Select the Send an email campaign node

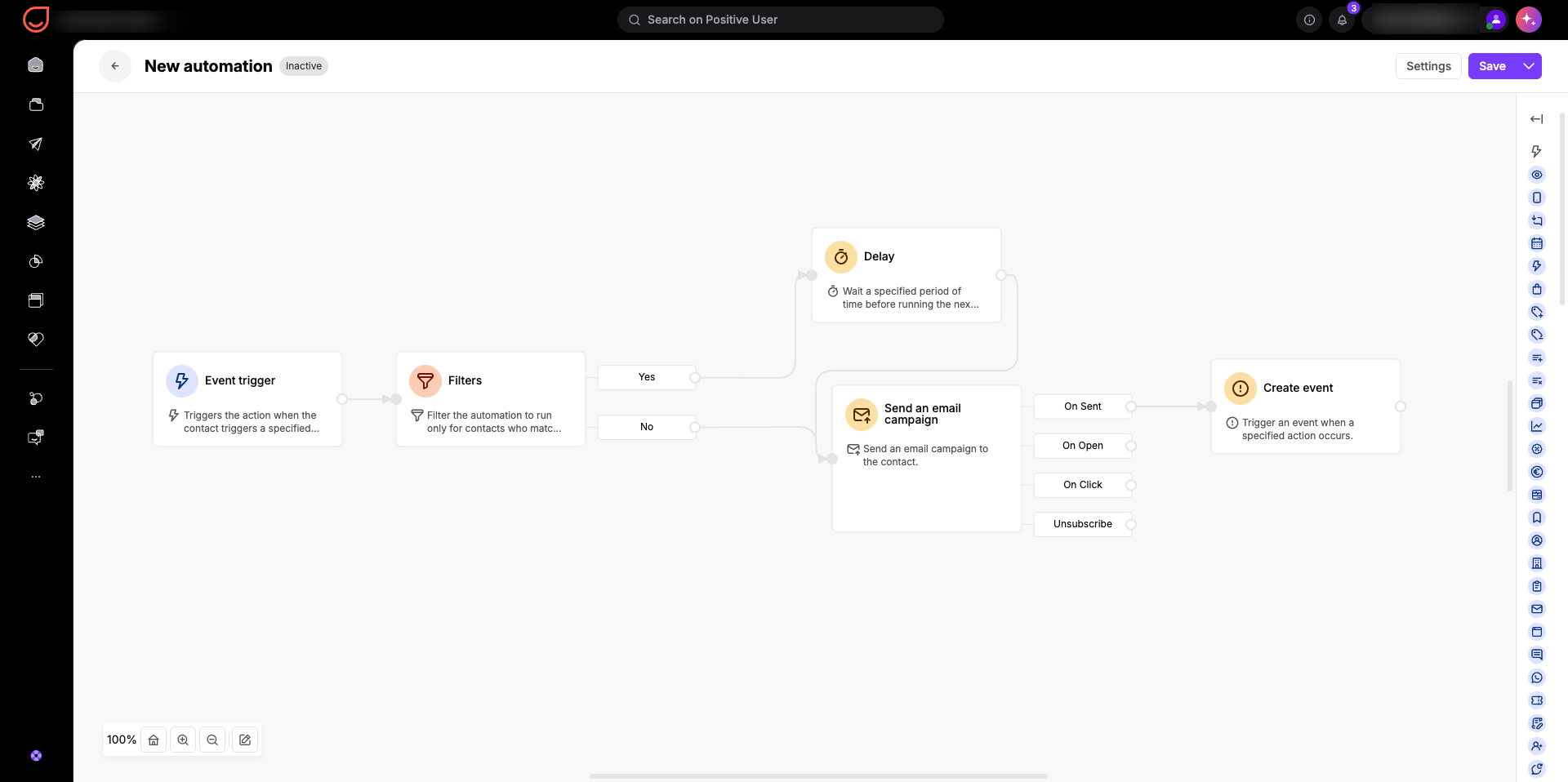click(x=927, y=459)
